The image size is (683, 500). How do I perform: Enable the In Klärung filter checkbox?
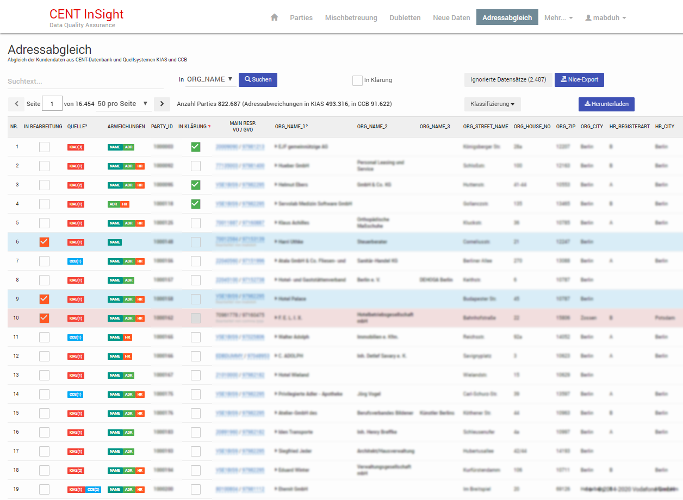(x=357, y=79)
